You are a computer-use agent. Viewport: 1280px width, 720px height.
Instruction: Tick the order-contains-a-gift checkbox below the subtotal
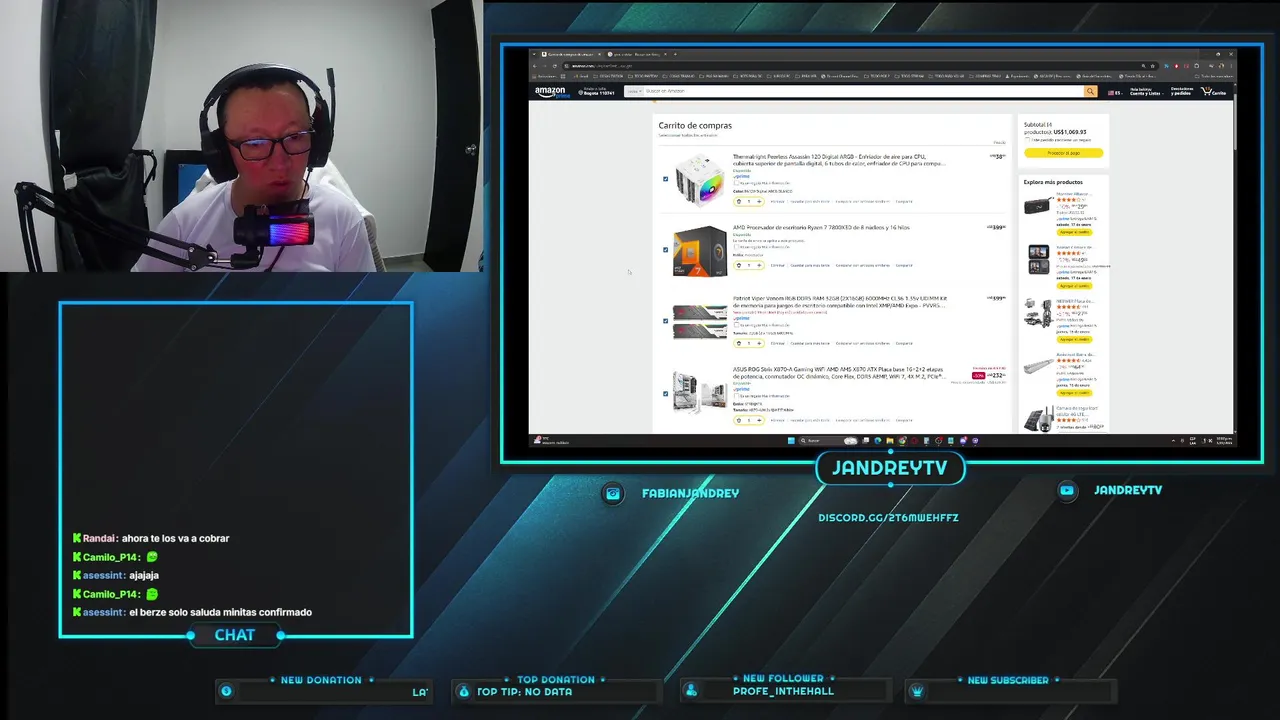[1027, 140]
